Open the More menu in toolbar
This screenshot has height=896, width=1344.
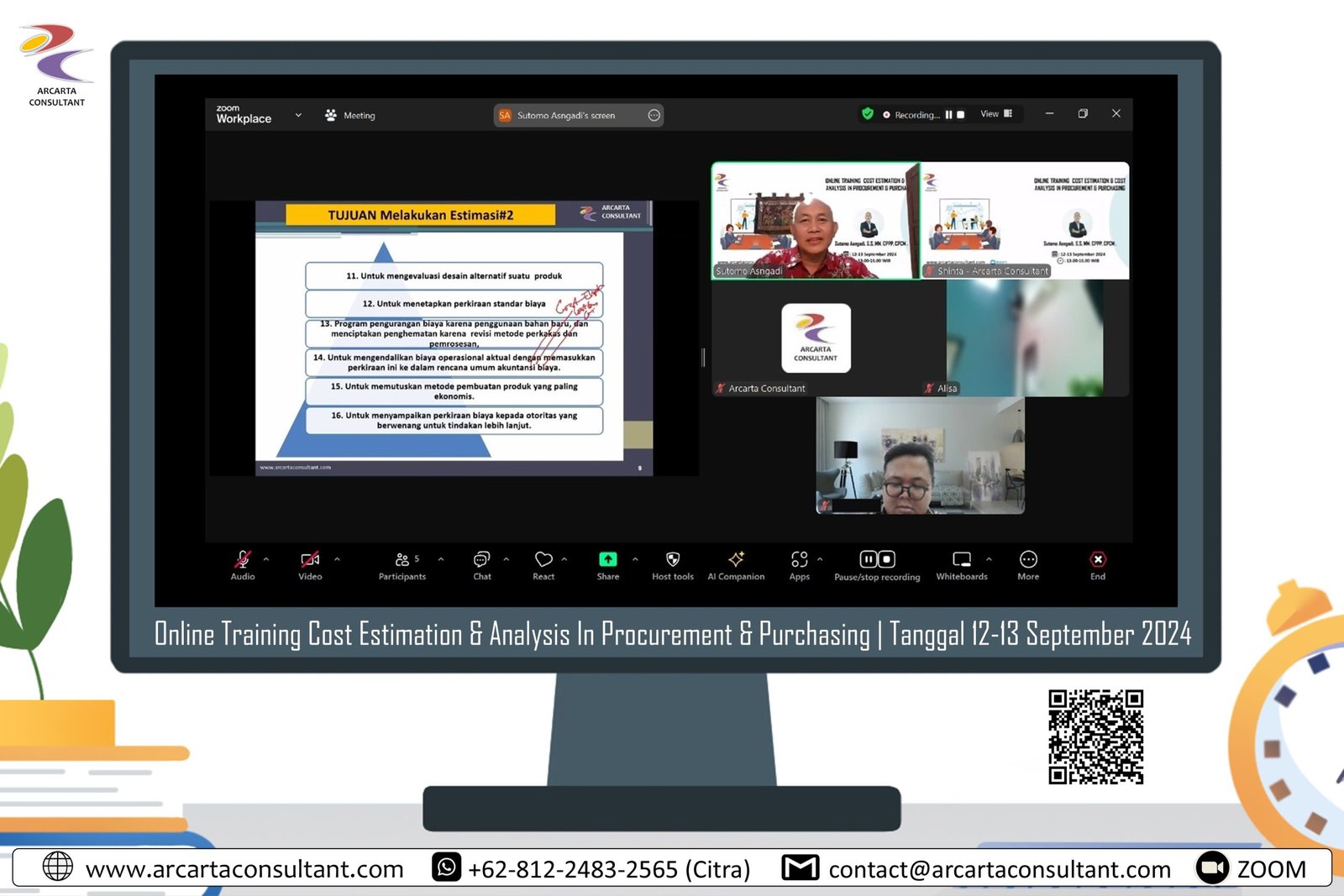pos(1028,560)
